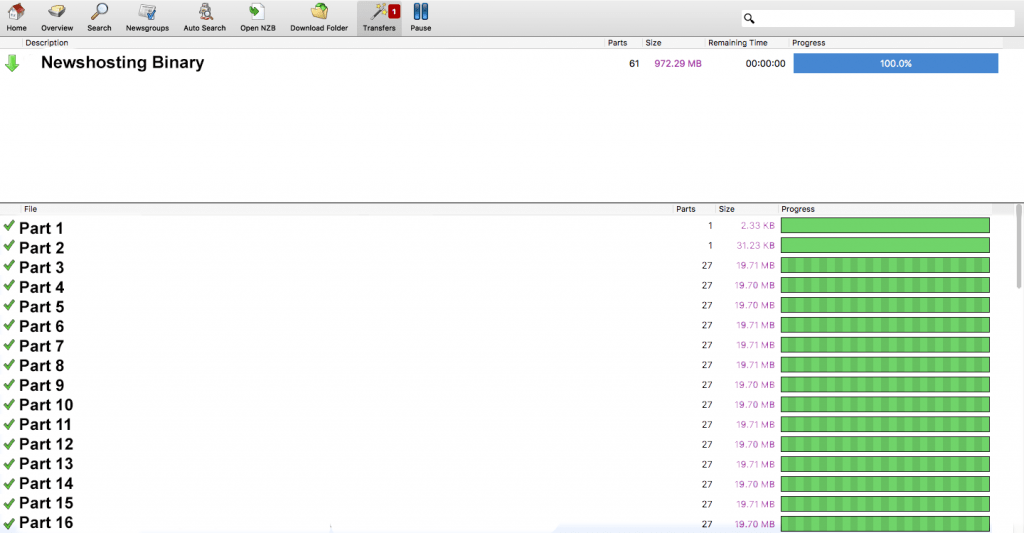Click the Part 3 segmented progress bar
Image resolution: width=1024 pixels, height=533 pixels.
tap(885, 265)
